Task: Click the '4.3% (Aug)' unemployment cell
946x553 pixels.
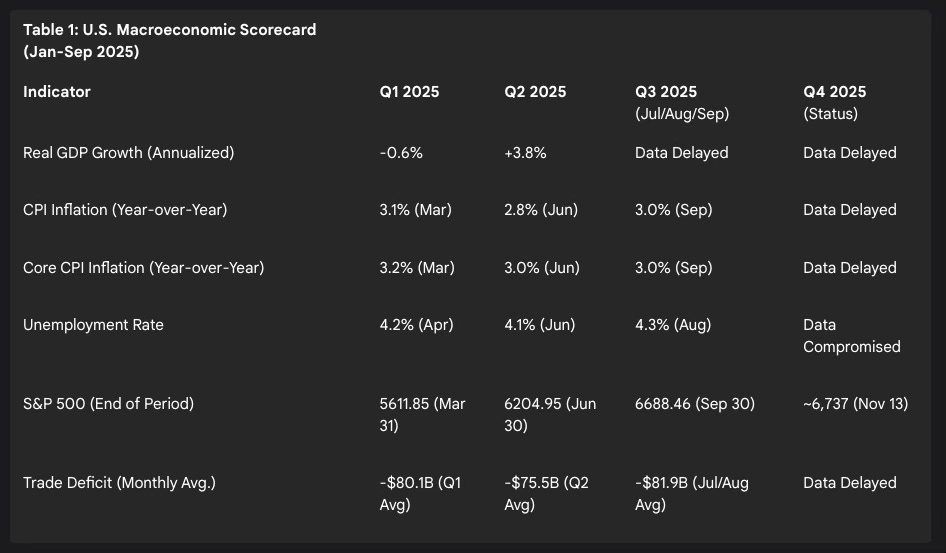Action: click(x=674, y=325)
